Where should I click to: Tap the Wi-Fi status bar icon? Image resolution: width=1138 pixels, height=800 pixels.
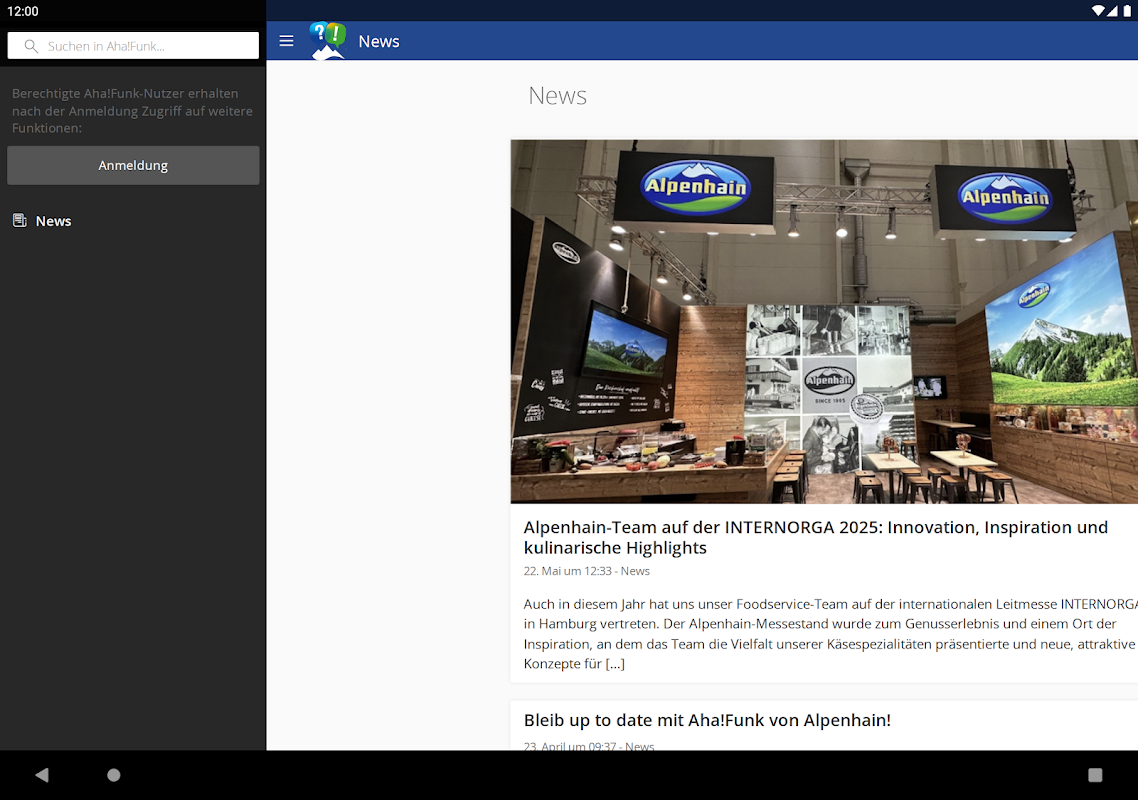click(x=1098, y=11)
